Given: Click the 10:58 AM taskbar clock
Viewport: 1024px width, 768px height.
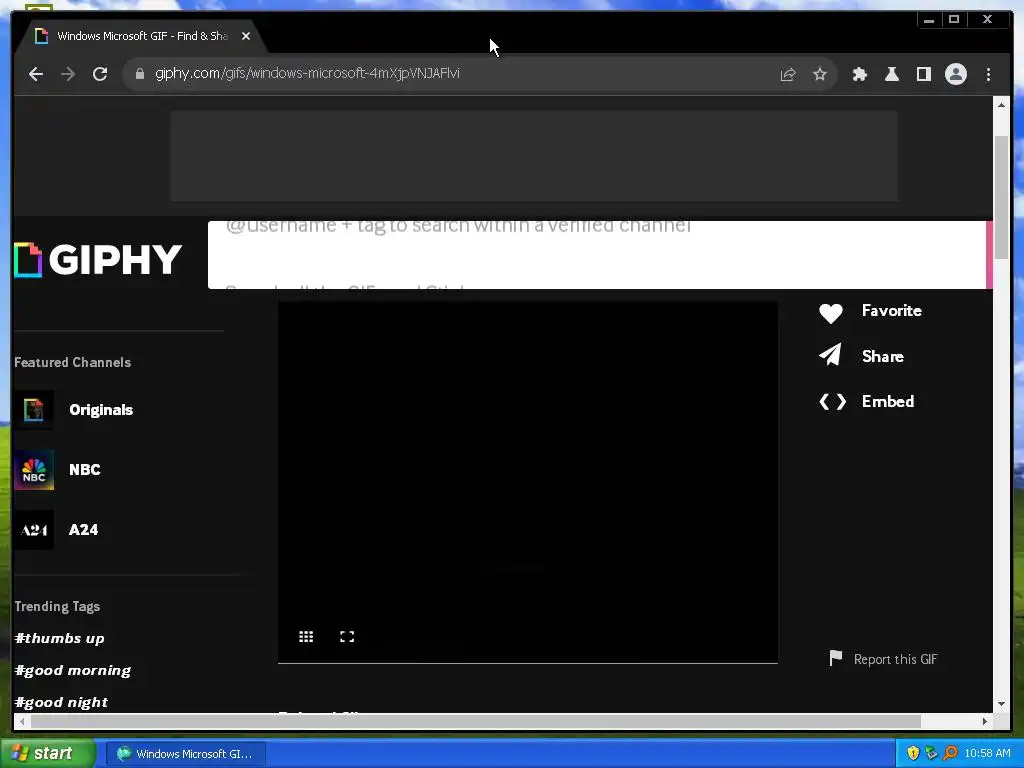Looking at the screenshot, I should coord(987,754).
